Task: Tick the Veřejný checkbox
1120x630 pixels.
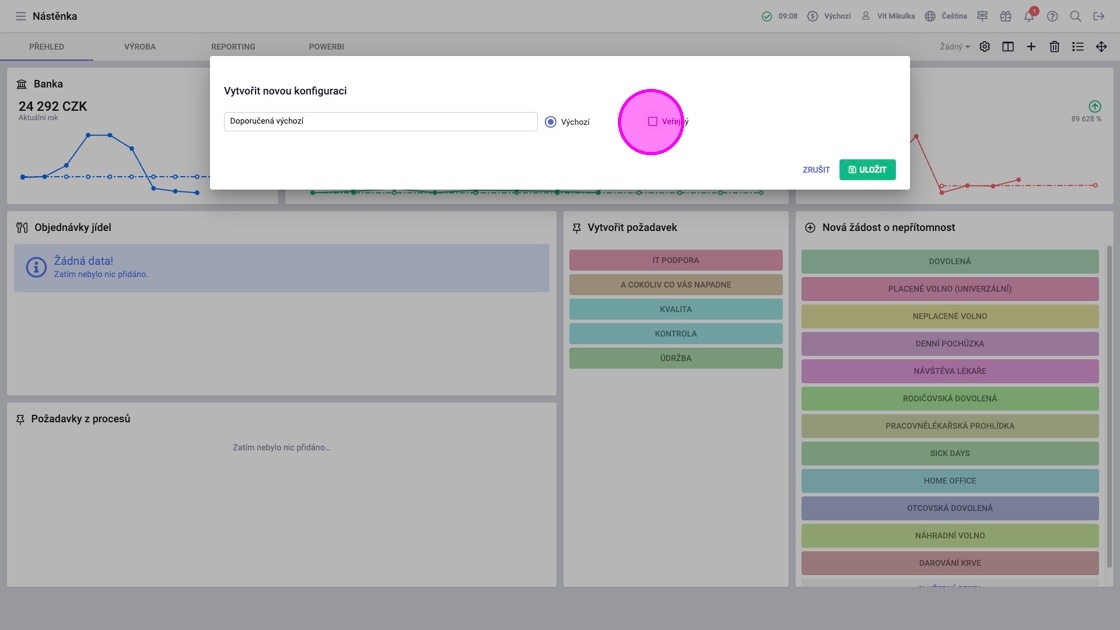Action: [652, 121]
